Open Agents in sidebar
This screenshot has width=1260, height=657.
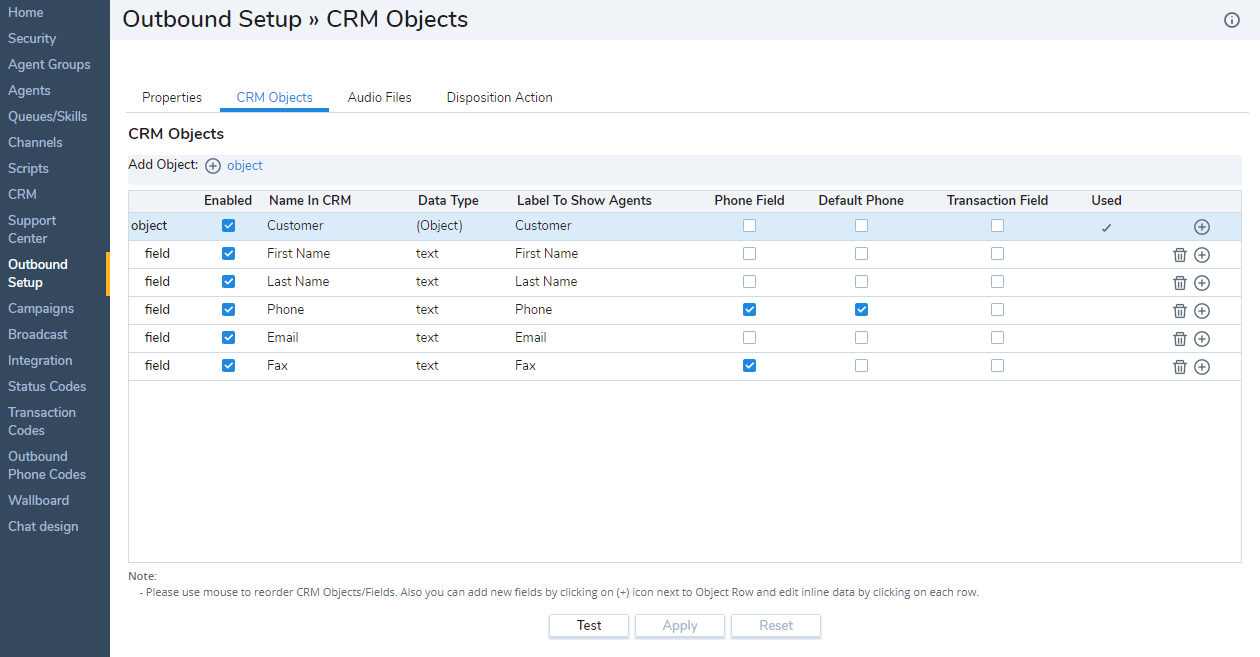[x=29, y=90]
